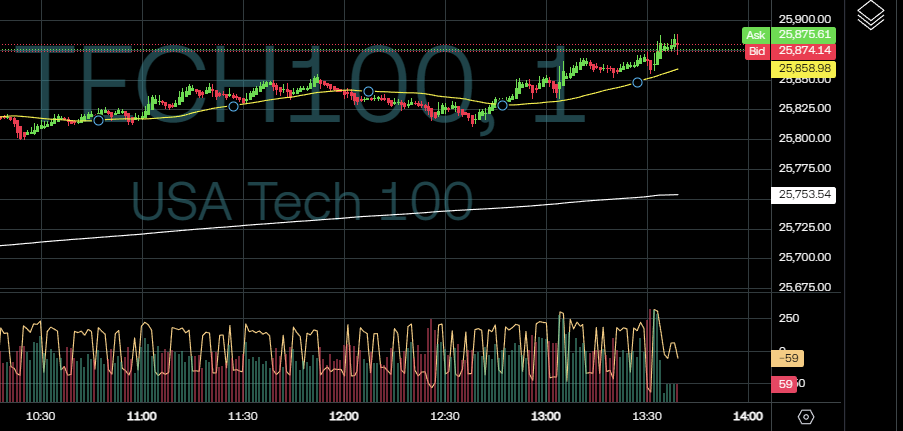
Task: Select the yellow 25,858.98 moving average label
Action: point(804,68)
